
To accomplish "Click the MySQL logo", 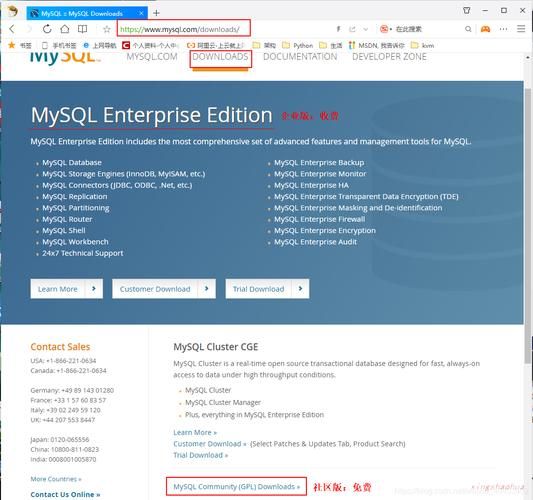I will [x=65, y=57].
